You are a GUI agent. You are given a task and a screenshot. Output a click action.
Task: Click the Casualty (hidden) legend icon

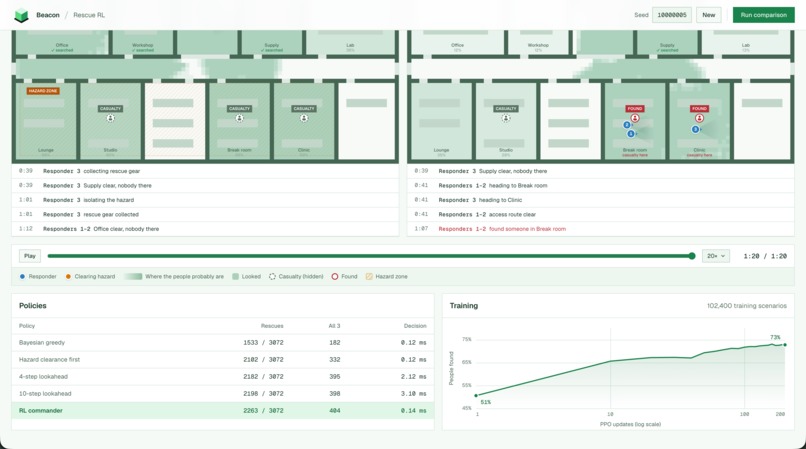[272, 277]
